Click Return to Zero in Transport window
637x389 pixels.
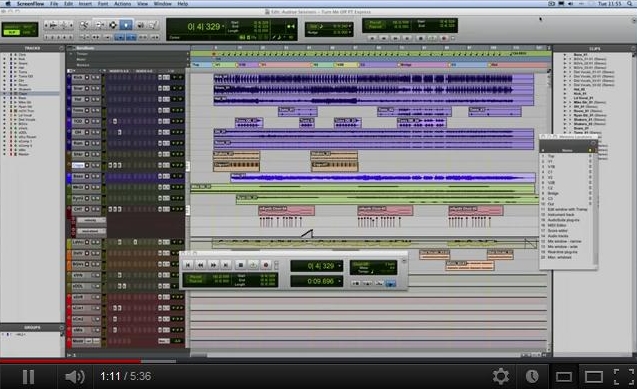188,265
